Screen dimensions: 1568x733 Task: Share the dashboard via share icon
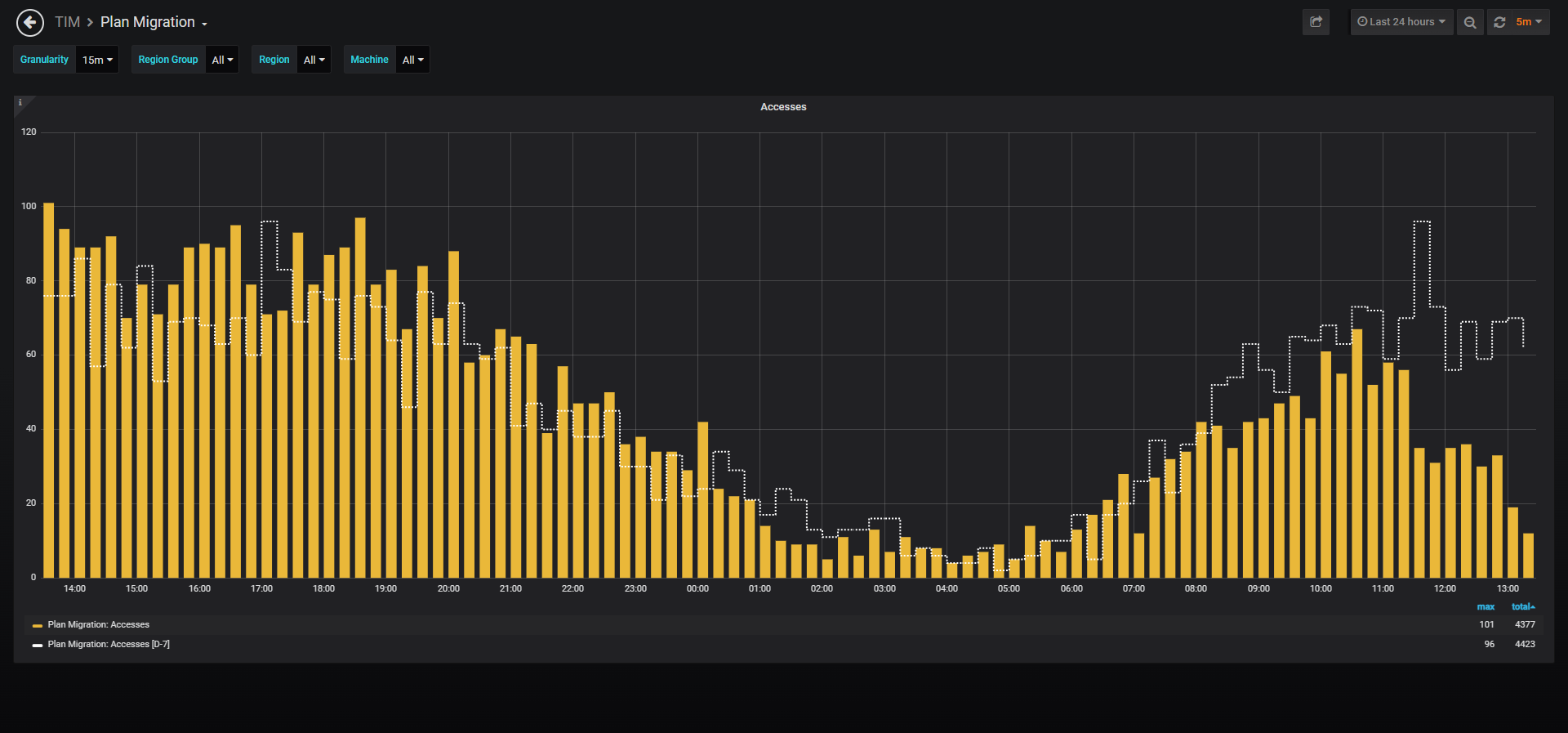pyautogui.click(x=1316, y=22)
